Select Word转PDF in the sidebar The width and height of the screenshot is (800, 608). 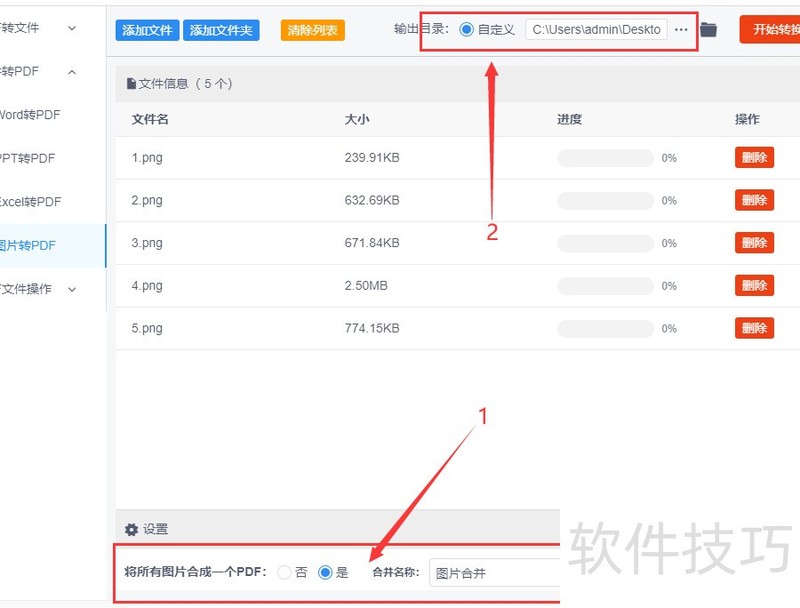pos(30,115)
